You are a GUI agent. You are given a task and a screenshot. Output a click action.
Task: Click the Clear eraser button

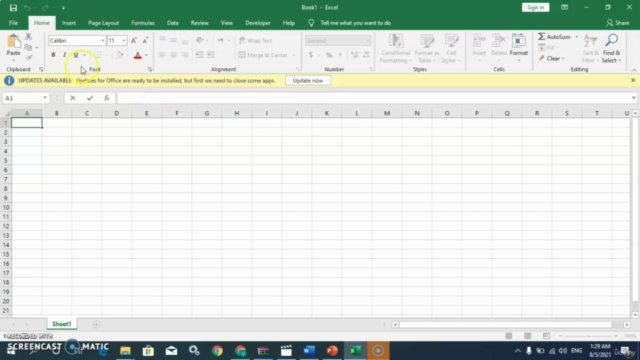tap(551, 58)
